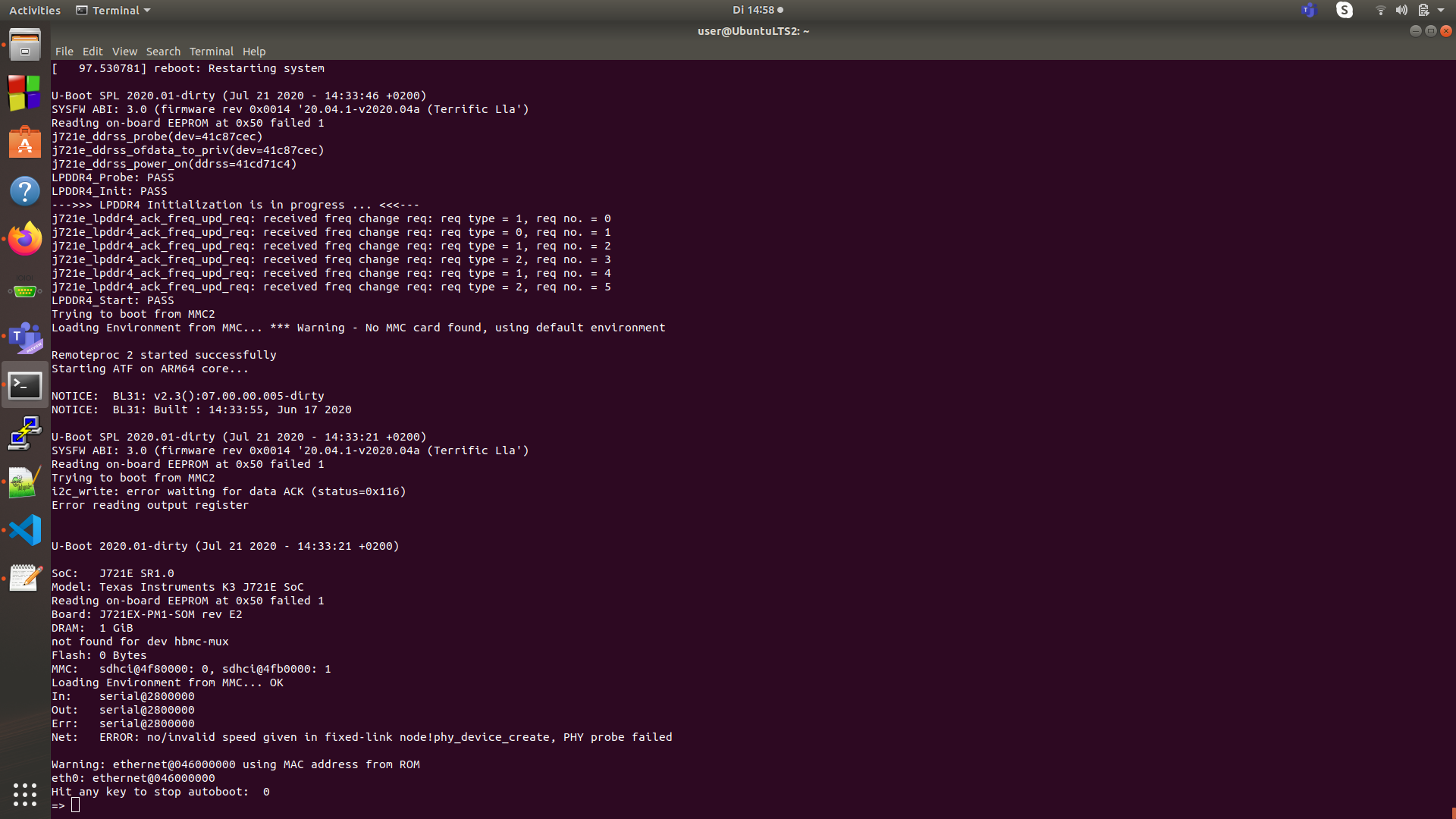Image resolution: width=1456 pixels, height=819 pixels.
Task: Click 'req type = 2, req no. = 5' line
Action: 331,287
